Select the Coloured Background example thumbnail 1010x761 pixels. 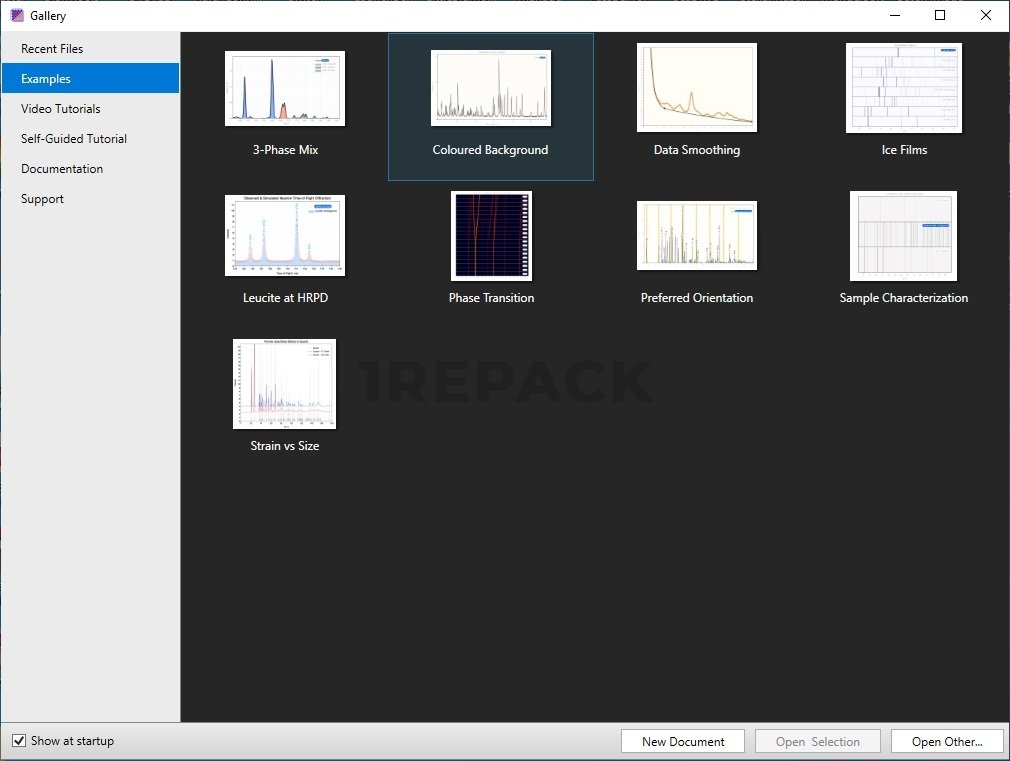(490, 88)
